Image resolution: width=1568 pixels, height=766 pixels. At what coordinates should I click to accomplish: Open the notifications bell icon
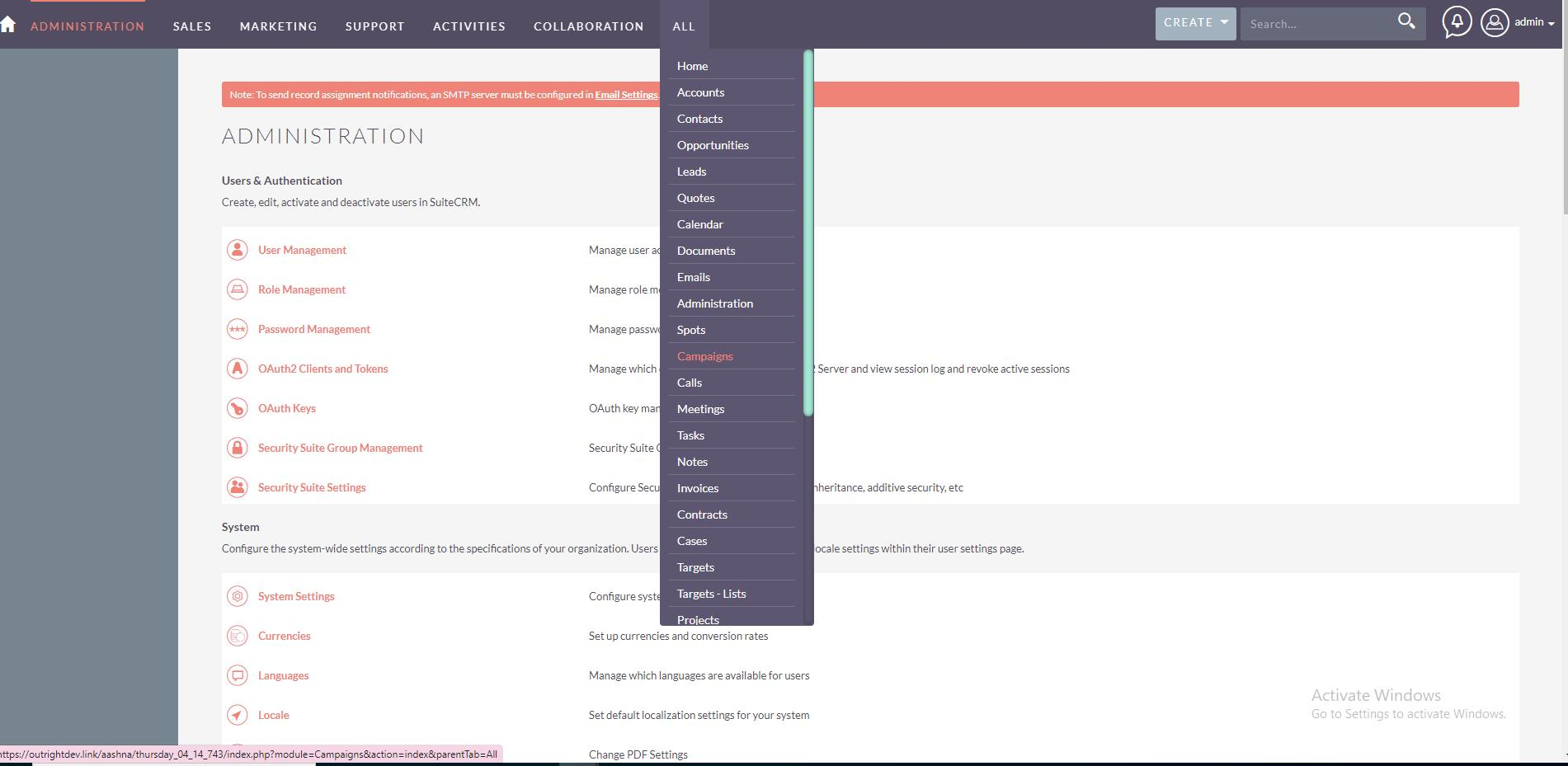pos(1457,22)
